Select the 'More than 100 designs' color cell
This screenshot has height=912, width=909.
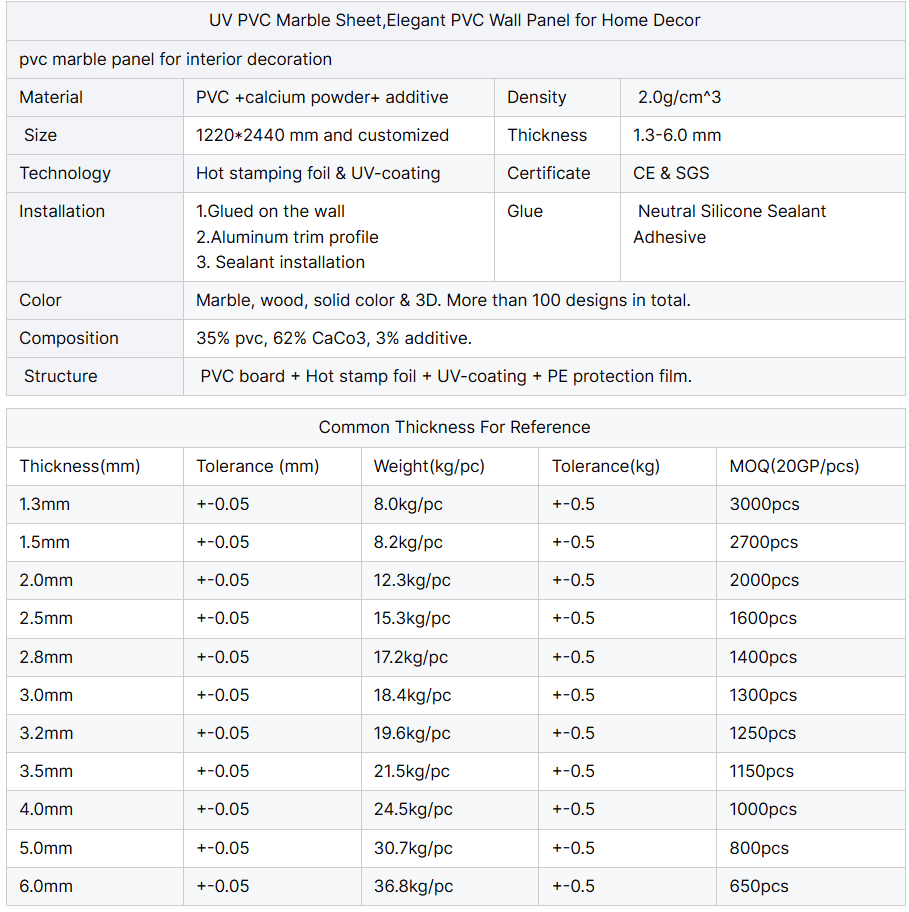[443, 300]
